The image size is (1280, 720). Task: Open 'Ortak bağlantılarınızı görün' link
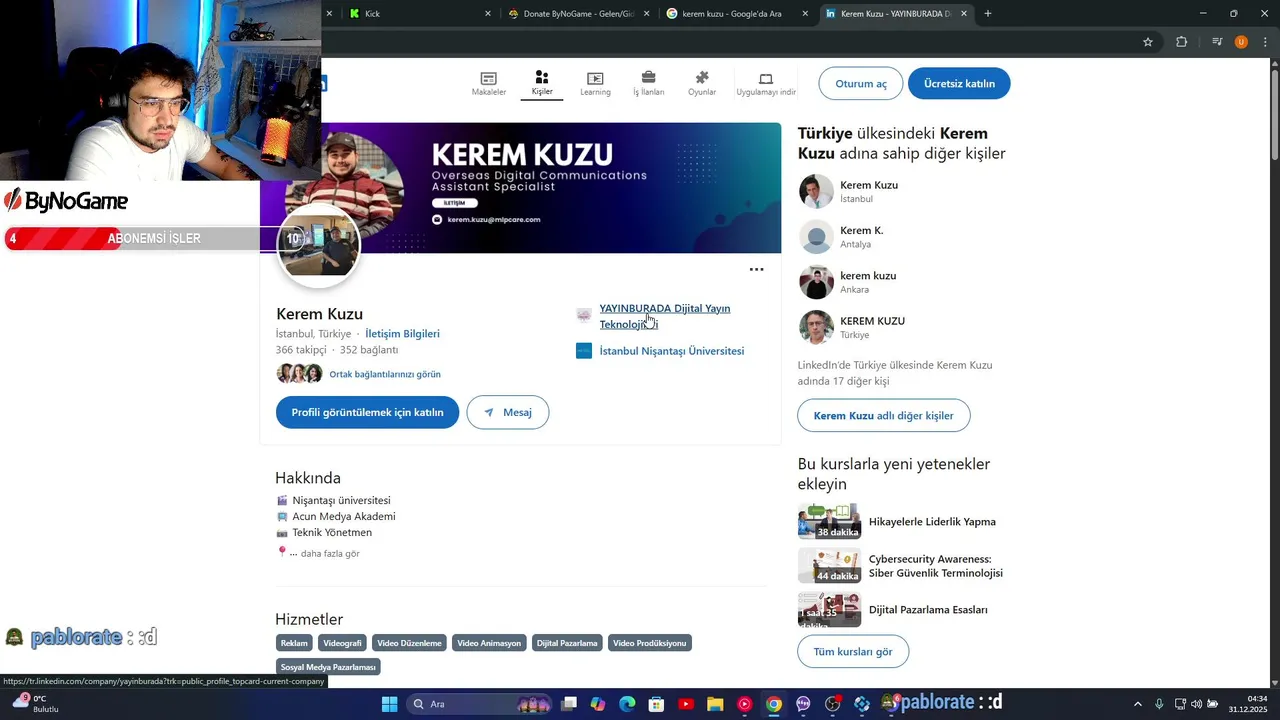(x=385, y=374)
